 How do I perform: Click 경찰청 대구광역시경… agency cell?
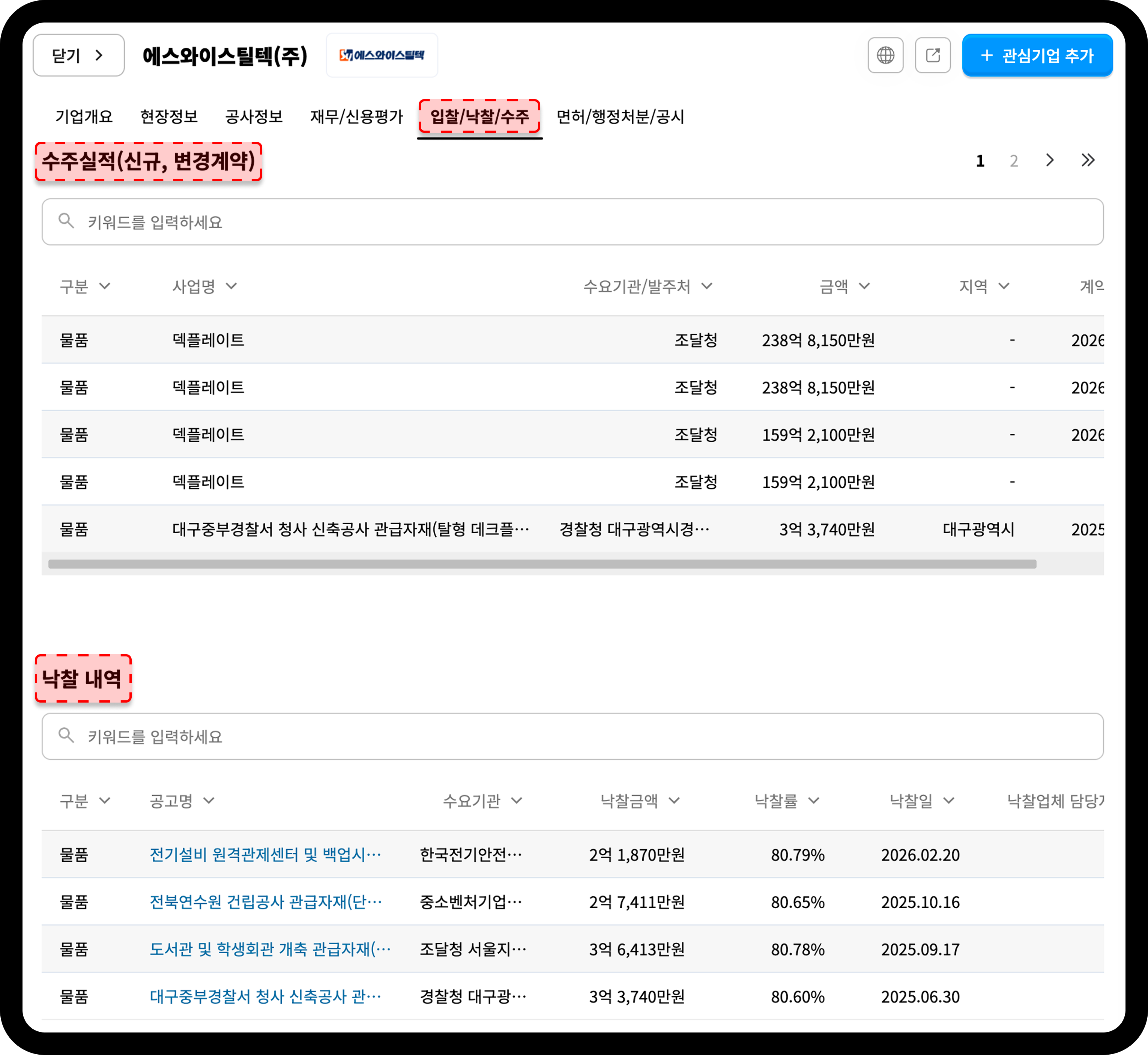point(634,529)
